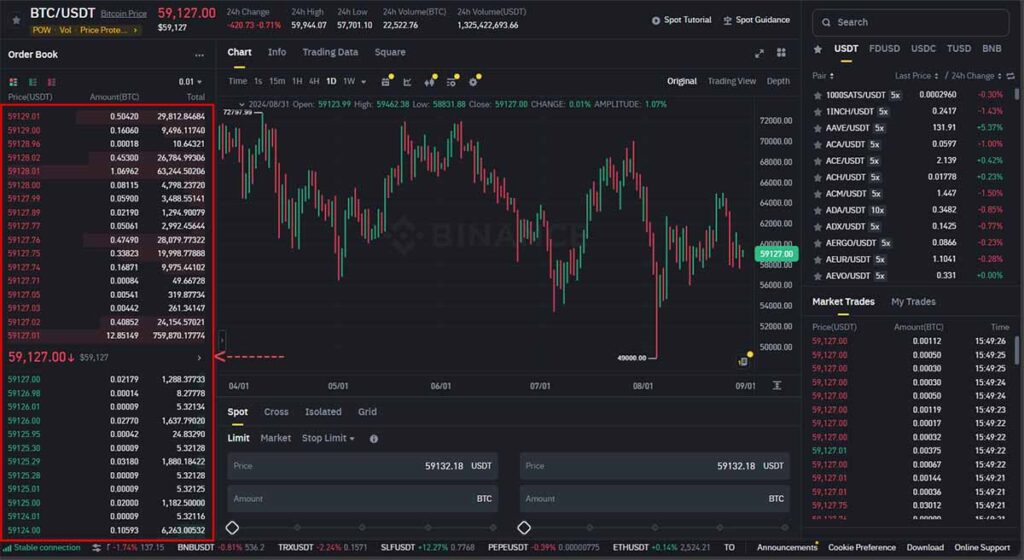Image resolution: width=1024 pixels, height=560 pixels.
Task: Click the small icon at chart bottom right
Action: tap(743, 361)
